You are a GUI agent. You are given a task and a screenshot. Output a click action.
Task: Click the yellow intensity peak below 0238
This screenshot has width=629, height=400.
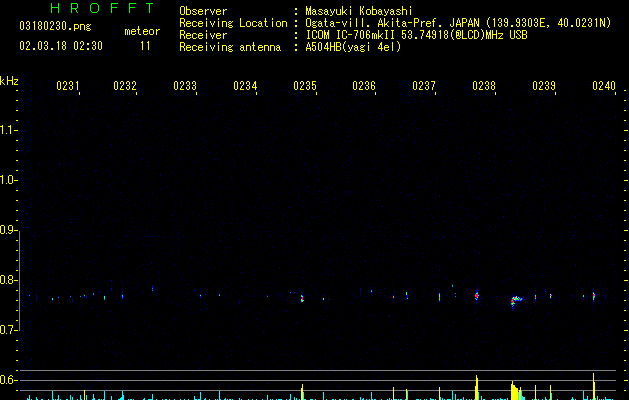[x=477, y=387]
